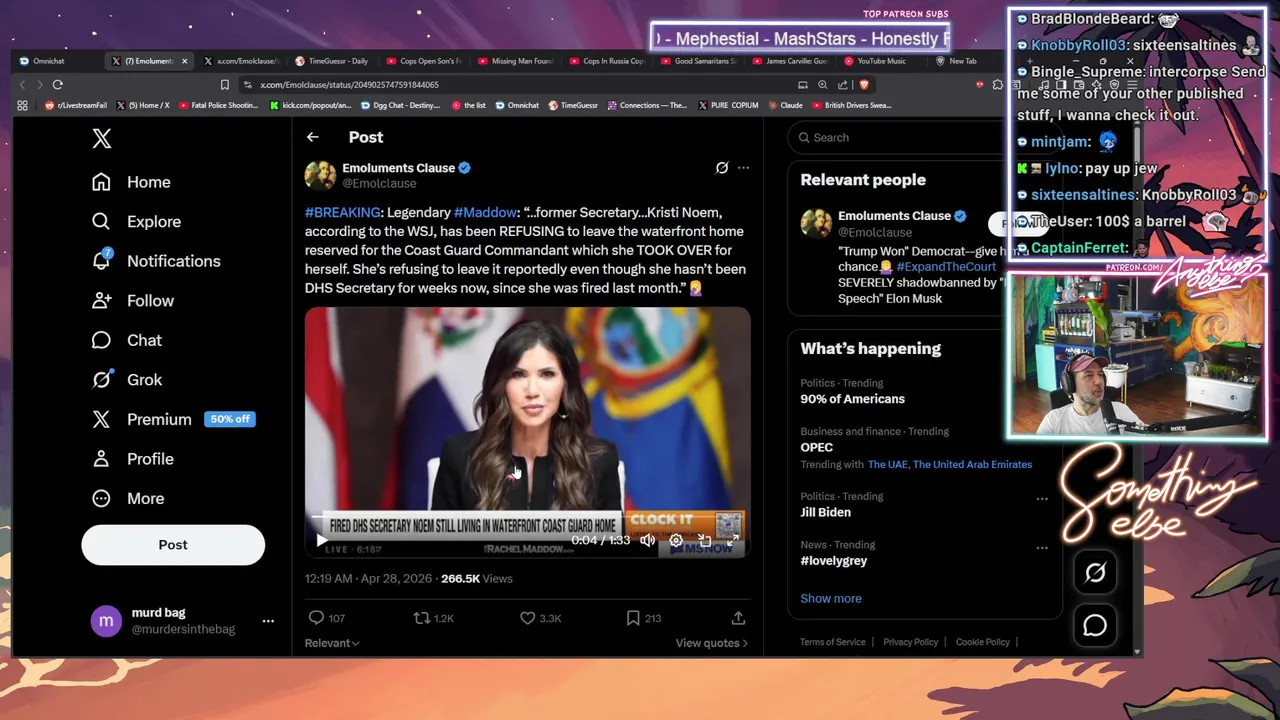The height and width of the screenshot is (720, 1280).
Task: Enter video fullscreen
Action: pyautogui.click(x=732, y=540)
